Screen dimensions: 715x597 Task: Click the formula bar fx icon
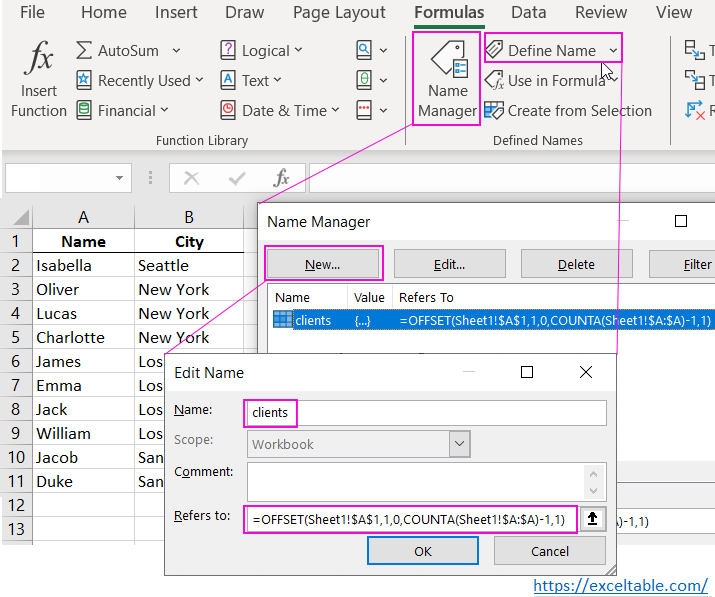pyautogui.click(x=281, y=178)
